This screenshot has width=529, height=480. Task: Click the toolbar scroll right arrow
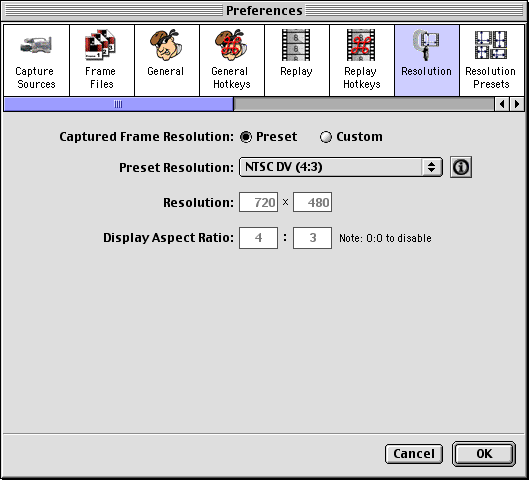517,104
